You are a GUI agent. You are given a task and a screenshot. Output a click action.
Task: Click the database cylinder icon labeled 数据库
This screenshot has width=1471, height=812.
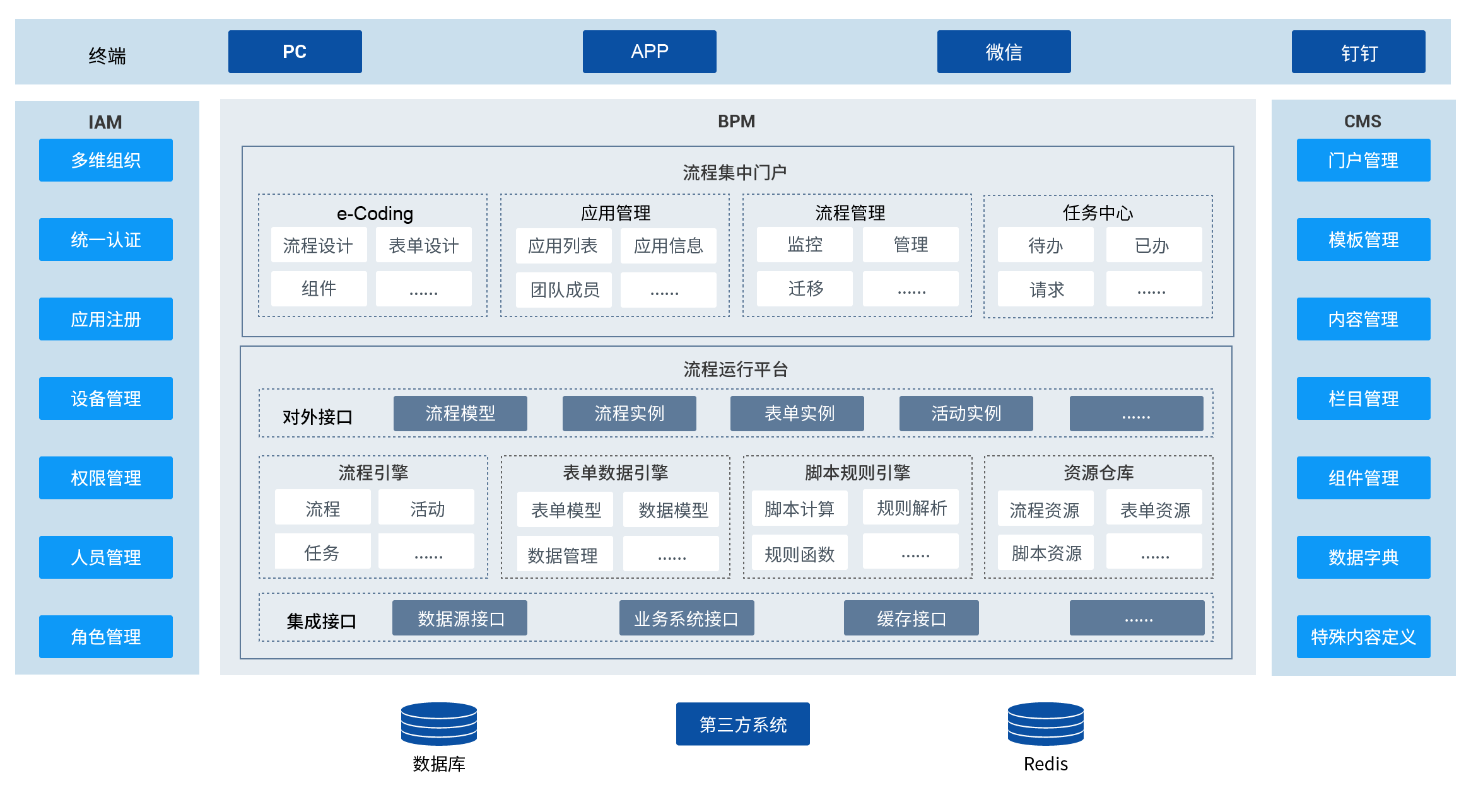pyautogui.click(x=438, y=724)
